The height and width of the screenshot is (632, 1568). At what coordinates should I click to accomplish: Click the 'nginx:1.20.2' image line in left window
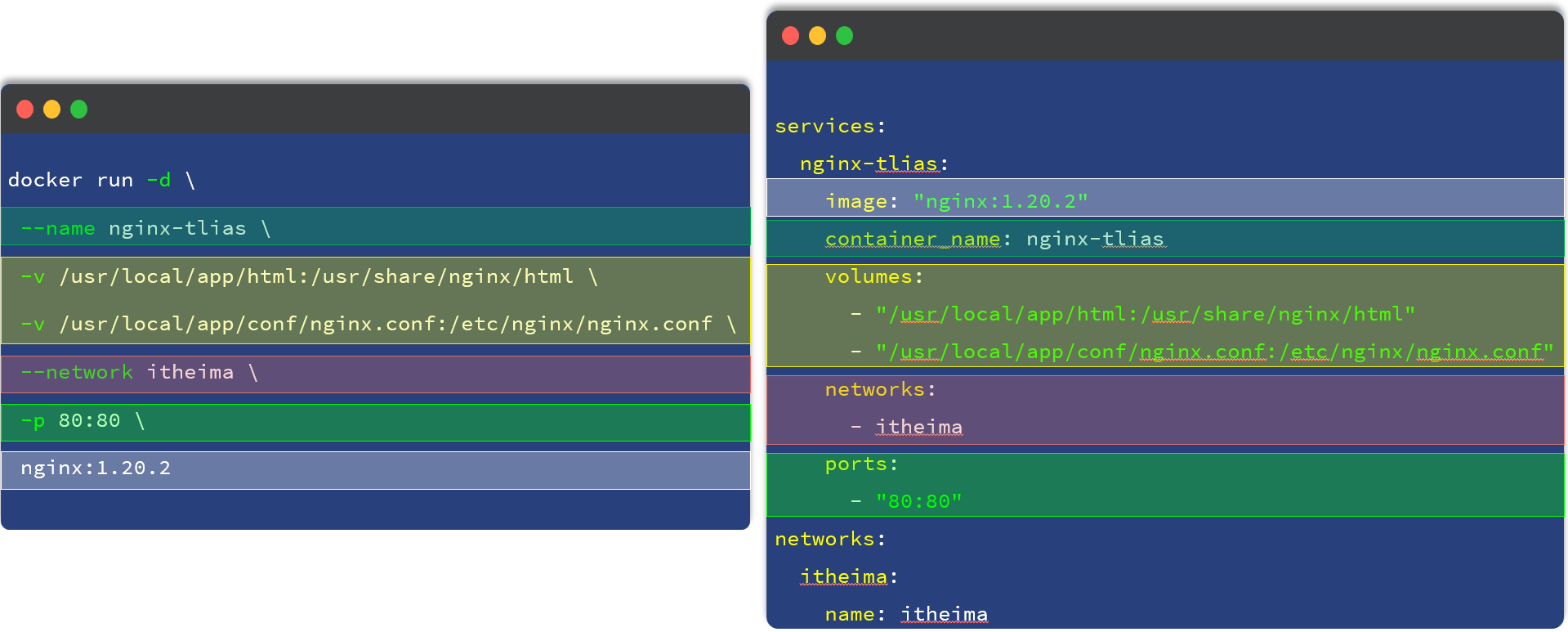376,470
